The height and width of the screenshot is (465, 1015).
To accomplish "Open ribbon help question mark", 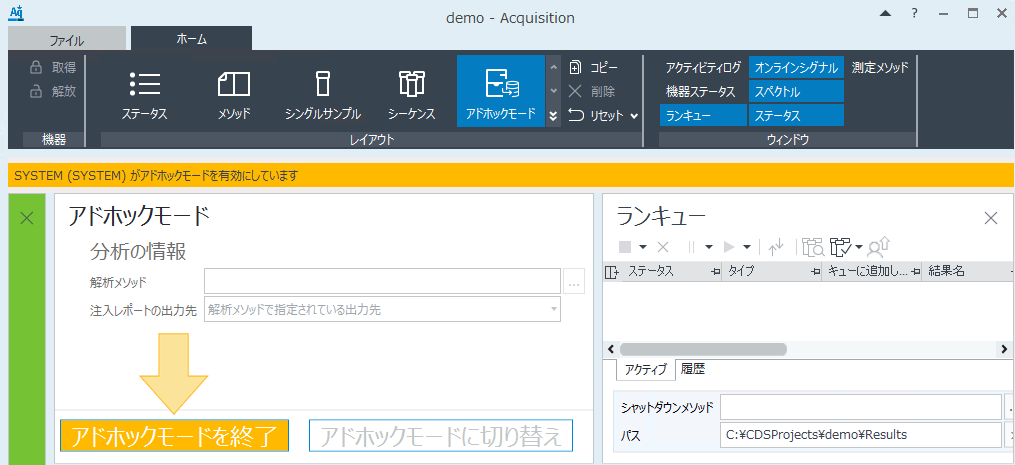I will pos(915,14).
